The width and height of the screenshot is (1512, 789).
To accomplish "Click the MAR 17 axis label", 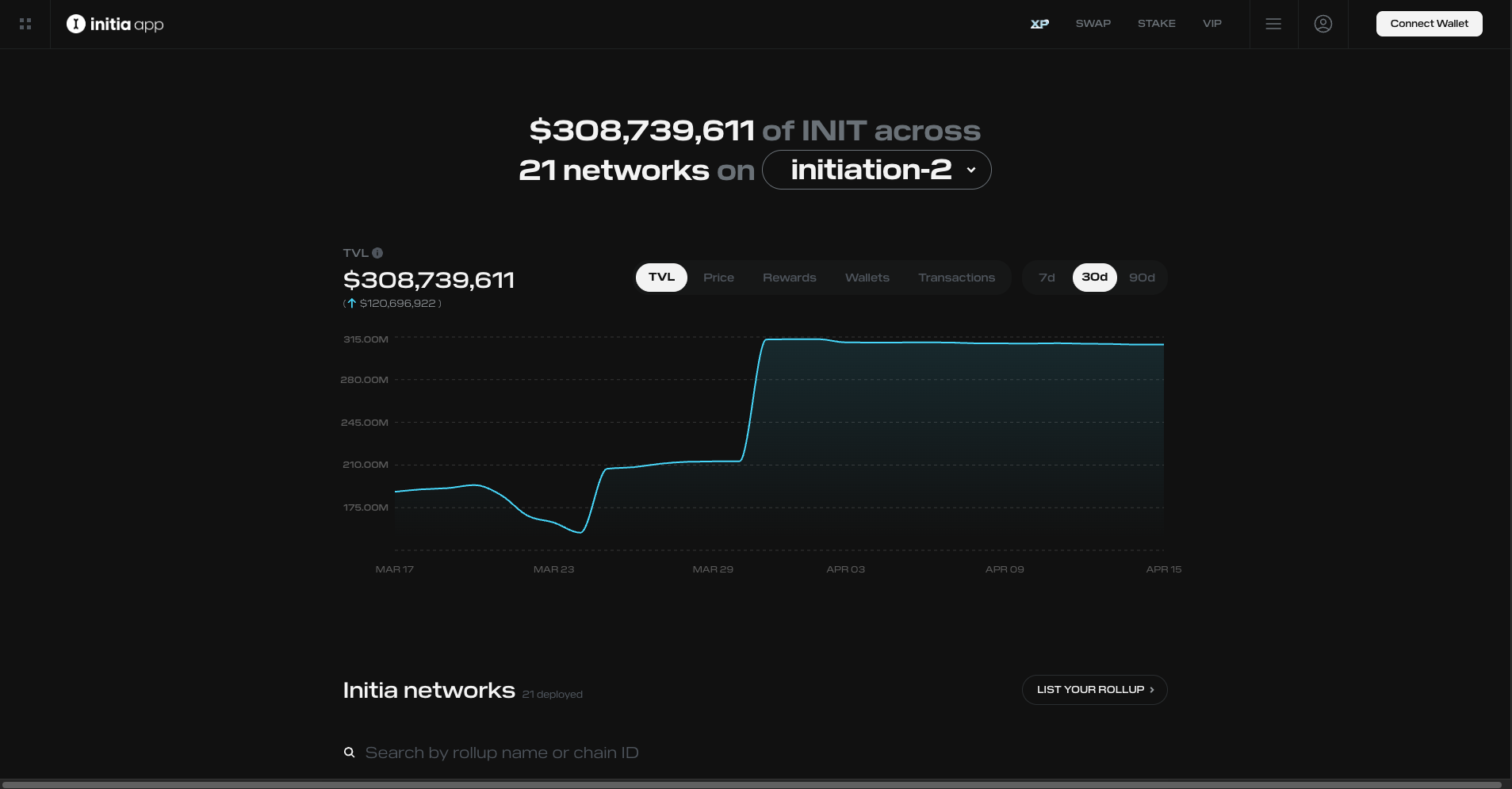I will pyautogui.click(x=395, y=569).
